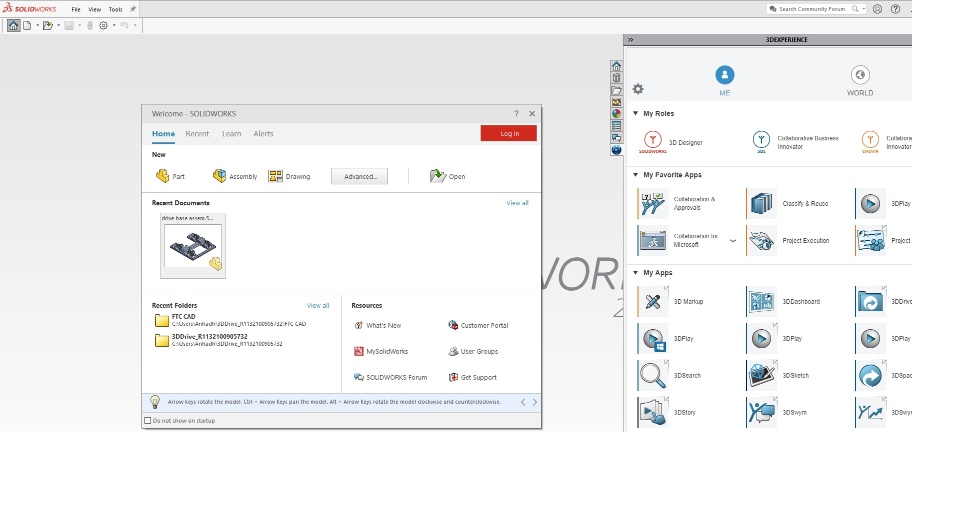Expand the New document dropdown arrow
This screenshot has height=520, width=960.
pos(37,26)
